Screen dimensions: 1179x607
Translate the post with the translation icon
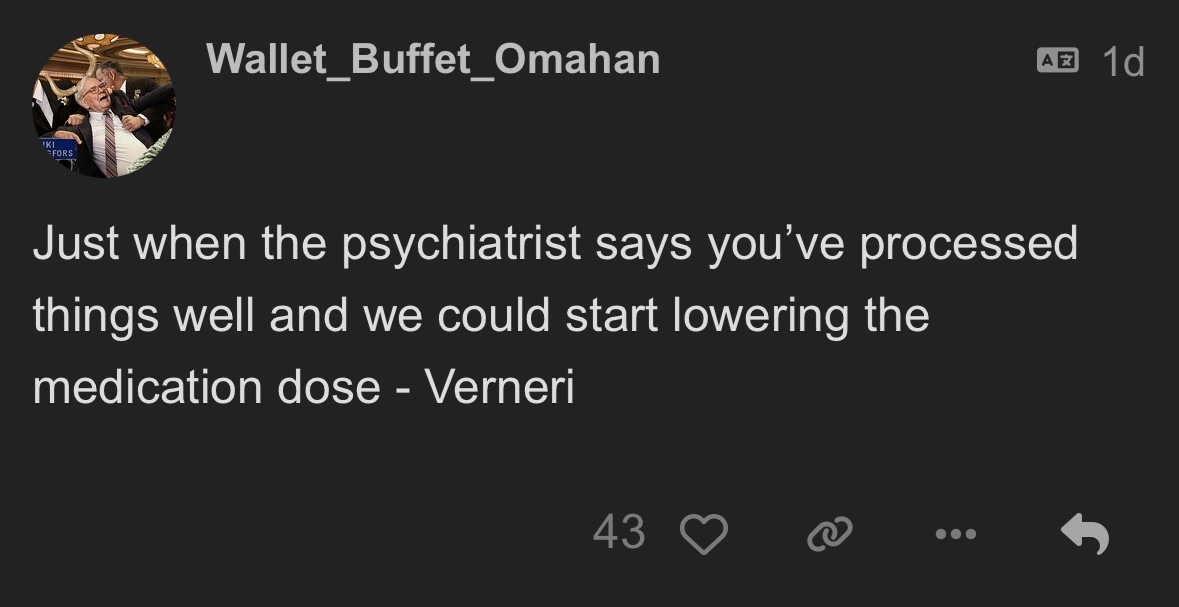click(1057, 61)
